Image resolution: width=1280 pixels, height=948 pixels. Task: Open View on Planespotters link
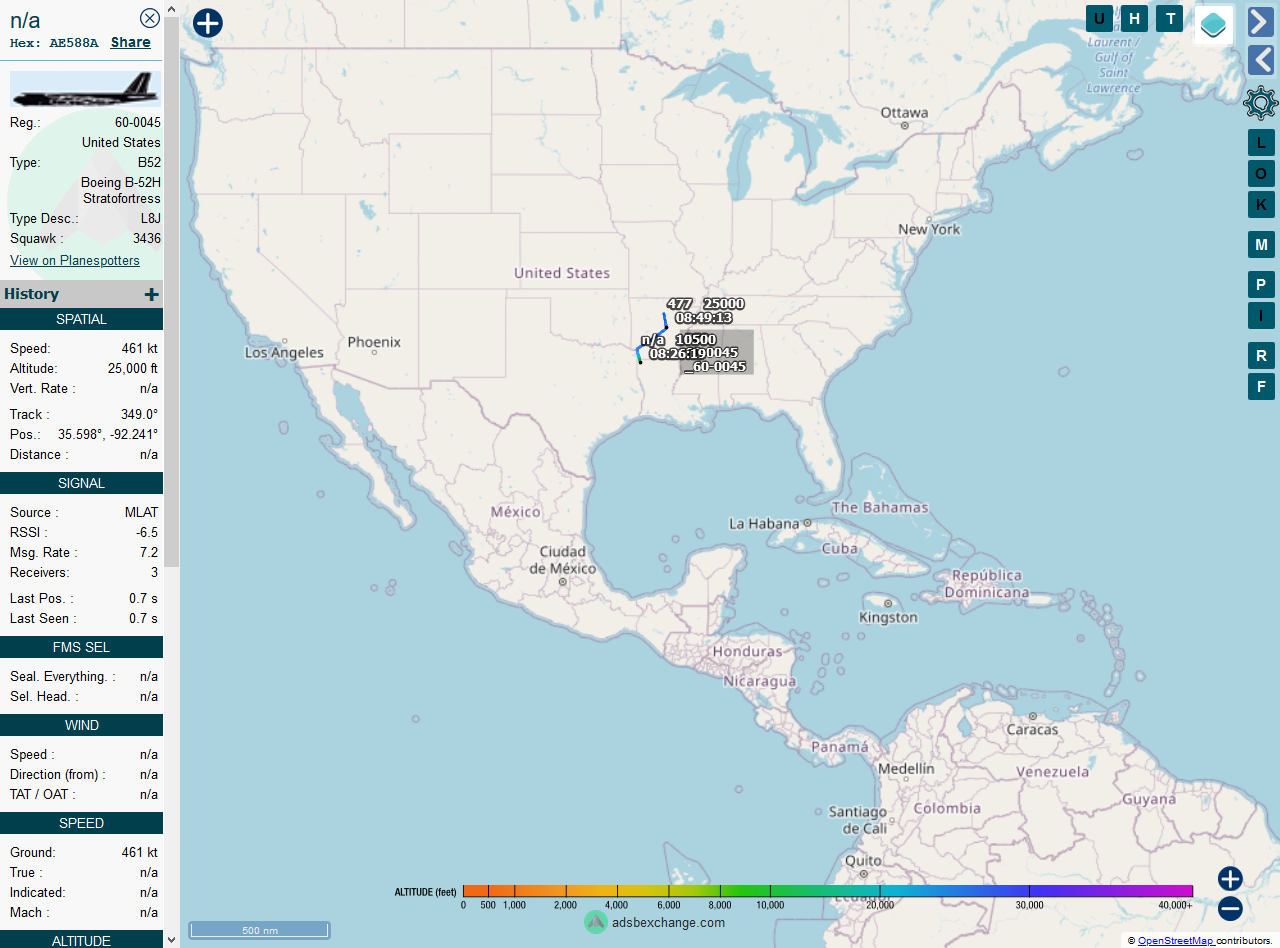tap(75, 260)
